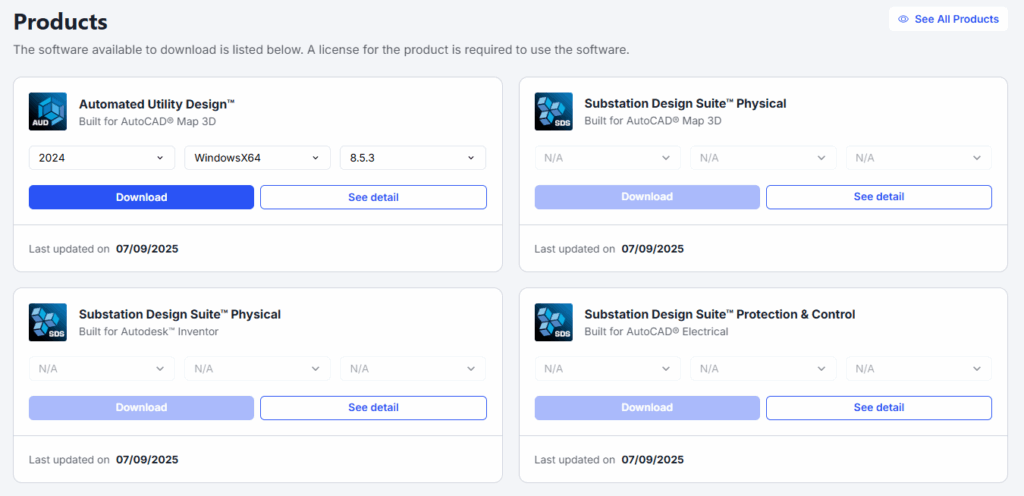1024x496 pixels.
Task: Open the 2024 year dropdown
Action: pos(102,158)
